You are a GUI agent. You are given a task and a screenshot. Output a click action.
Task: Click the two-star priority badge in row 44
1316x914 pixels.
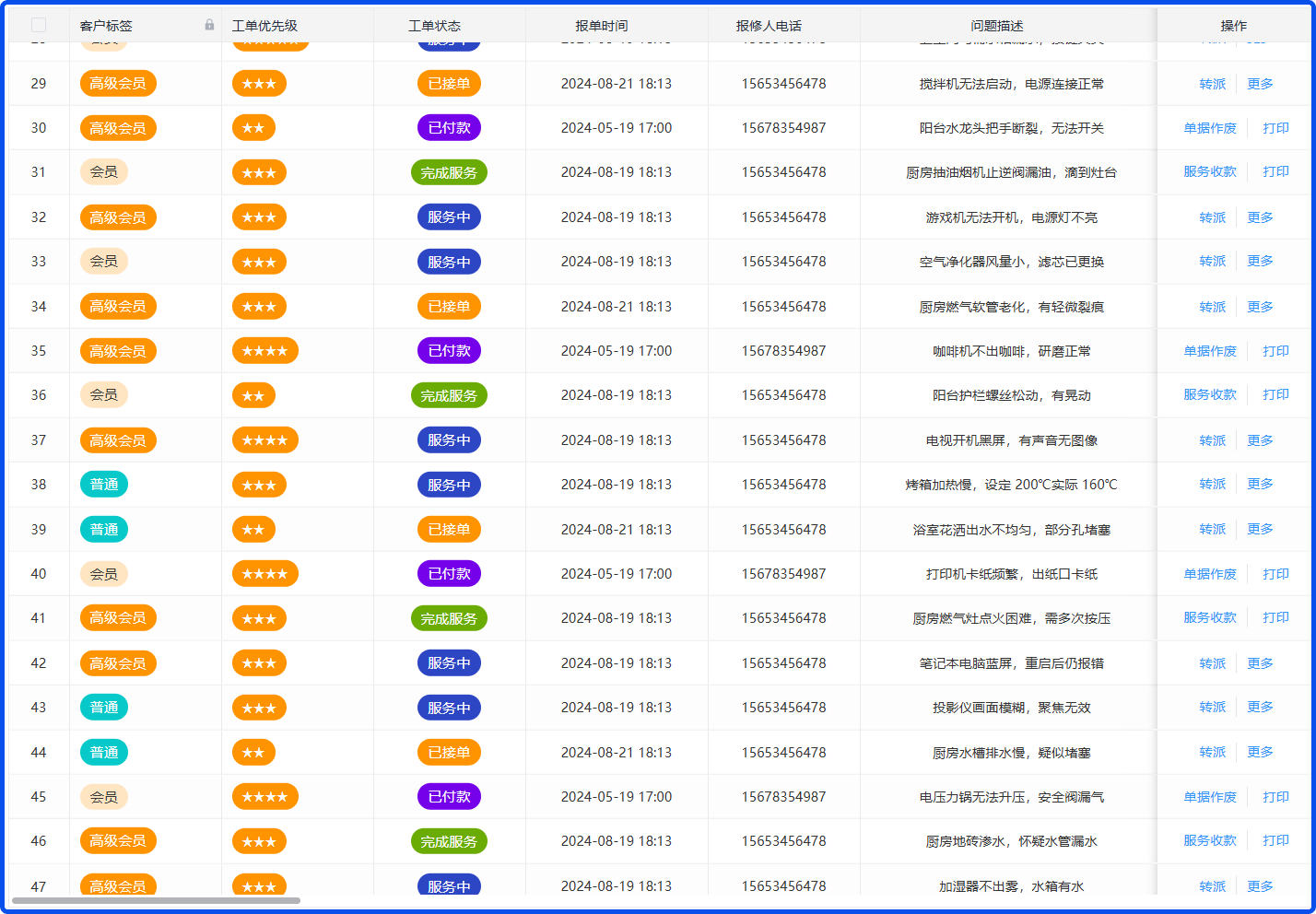click(x=253, y=753)
